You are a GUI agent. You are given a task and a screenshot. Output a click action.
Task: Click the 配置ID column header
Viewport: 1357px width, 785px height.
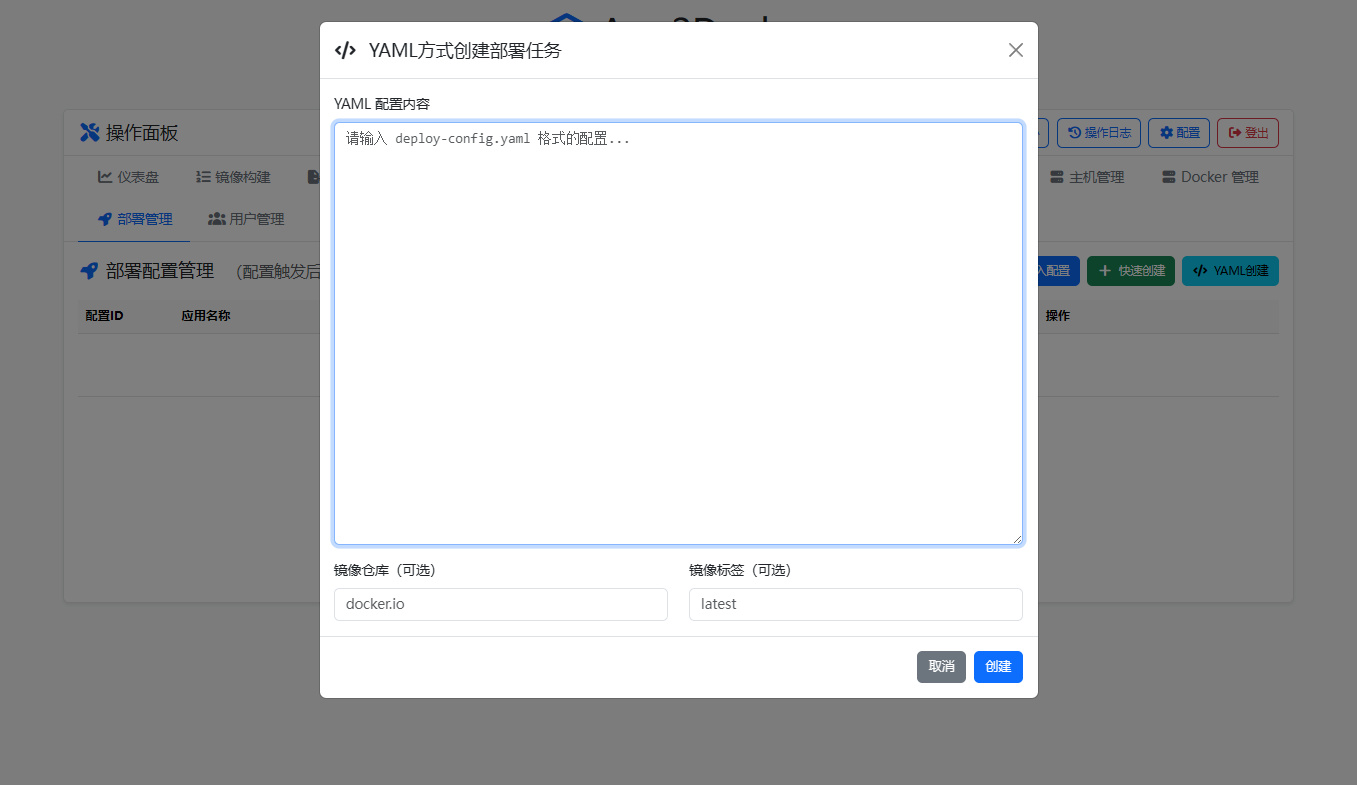(x=104, y=316)
